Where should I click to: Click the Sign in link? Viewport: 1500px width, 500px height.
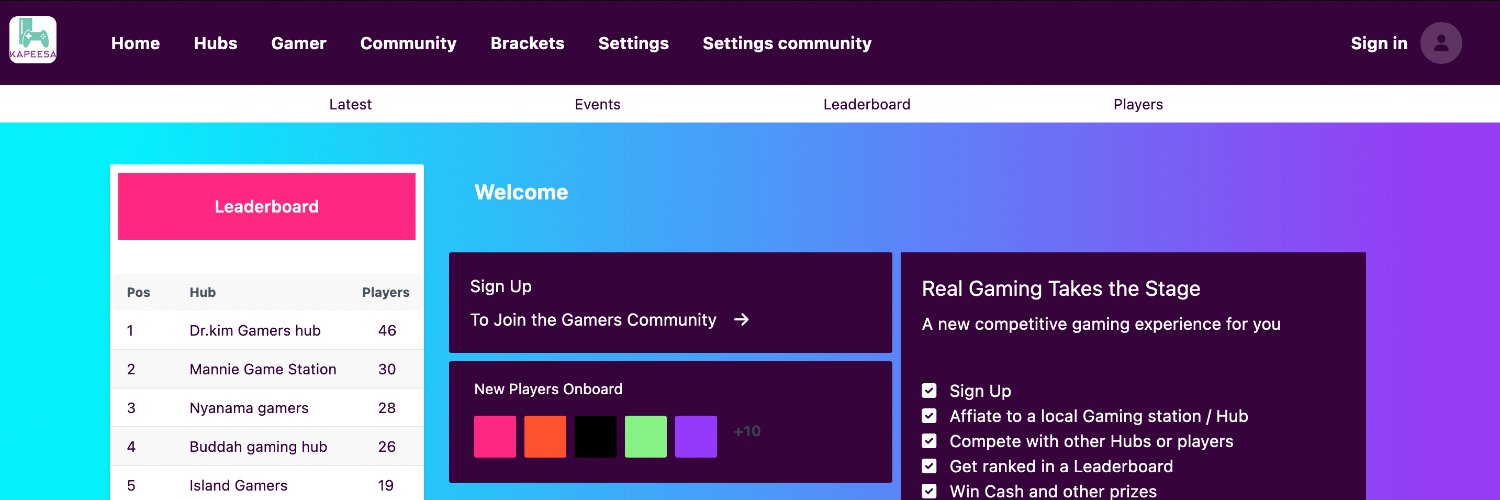1379,43
